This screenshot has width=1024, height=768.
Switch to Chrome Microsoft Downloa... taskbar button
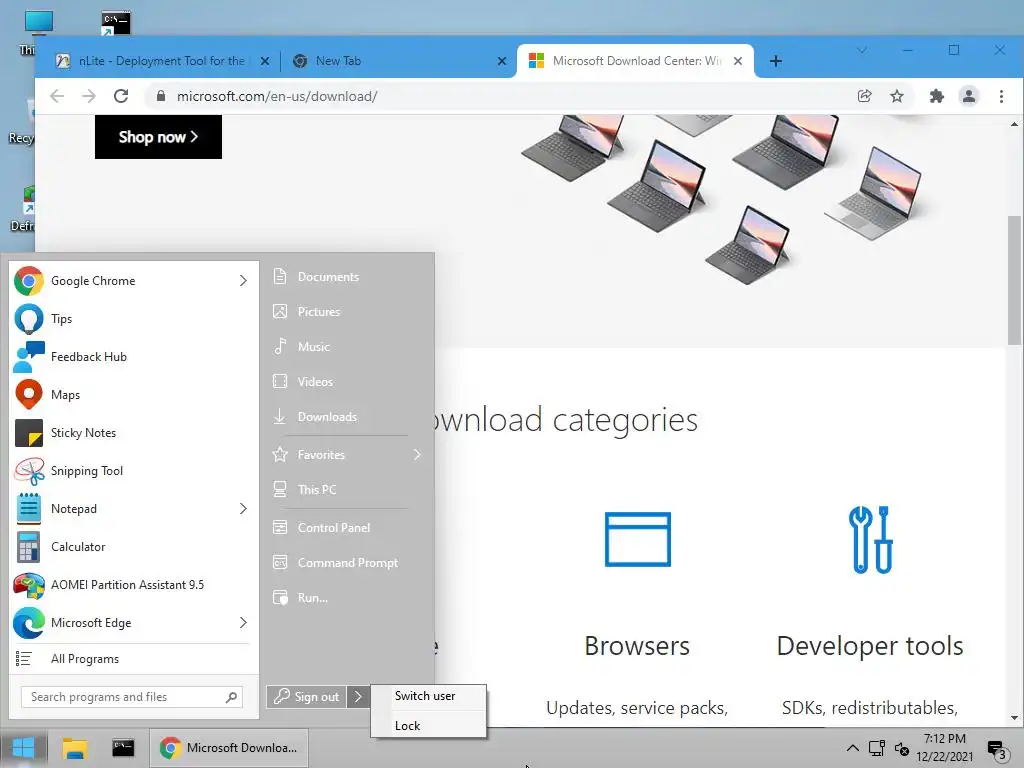(229, 748)
